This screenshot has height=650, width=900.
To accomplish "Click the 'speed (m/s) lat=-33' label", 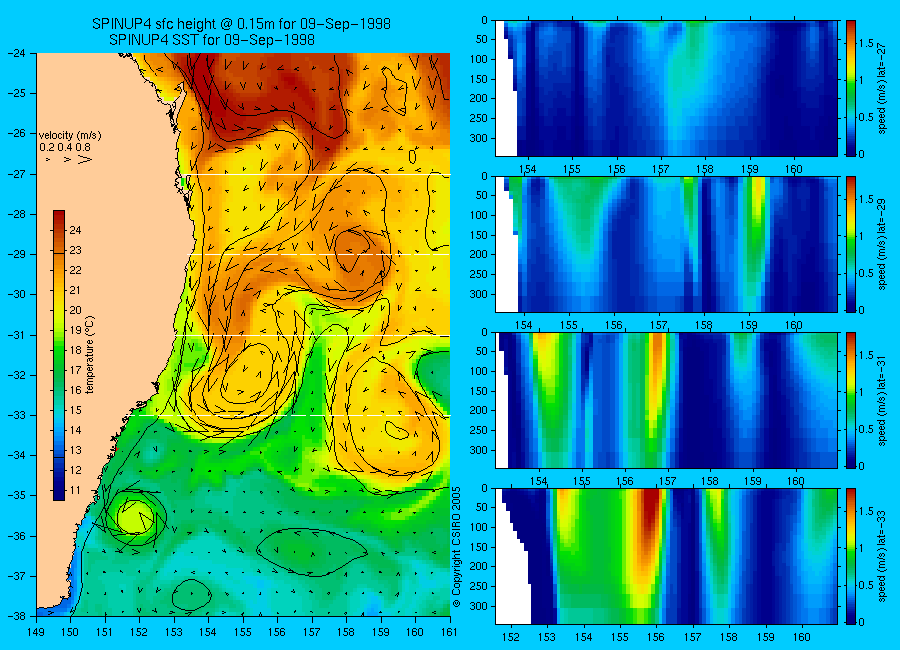I will [x=883, y=557].
